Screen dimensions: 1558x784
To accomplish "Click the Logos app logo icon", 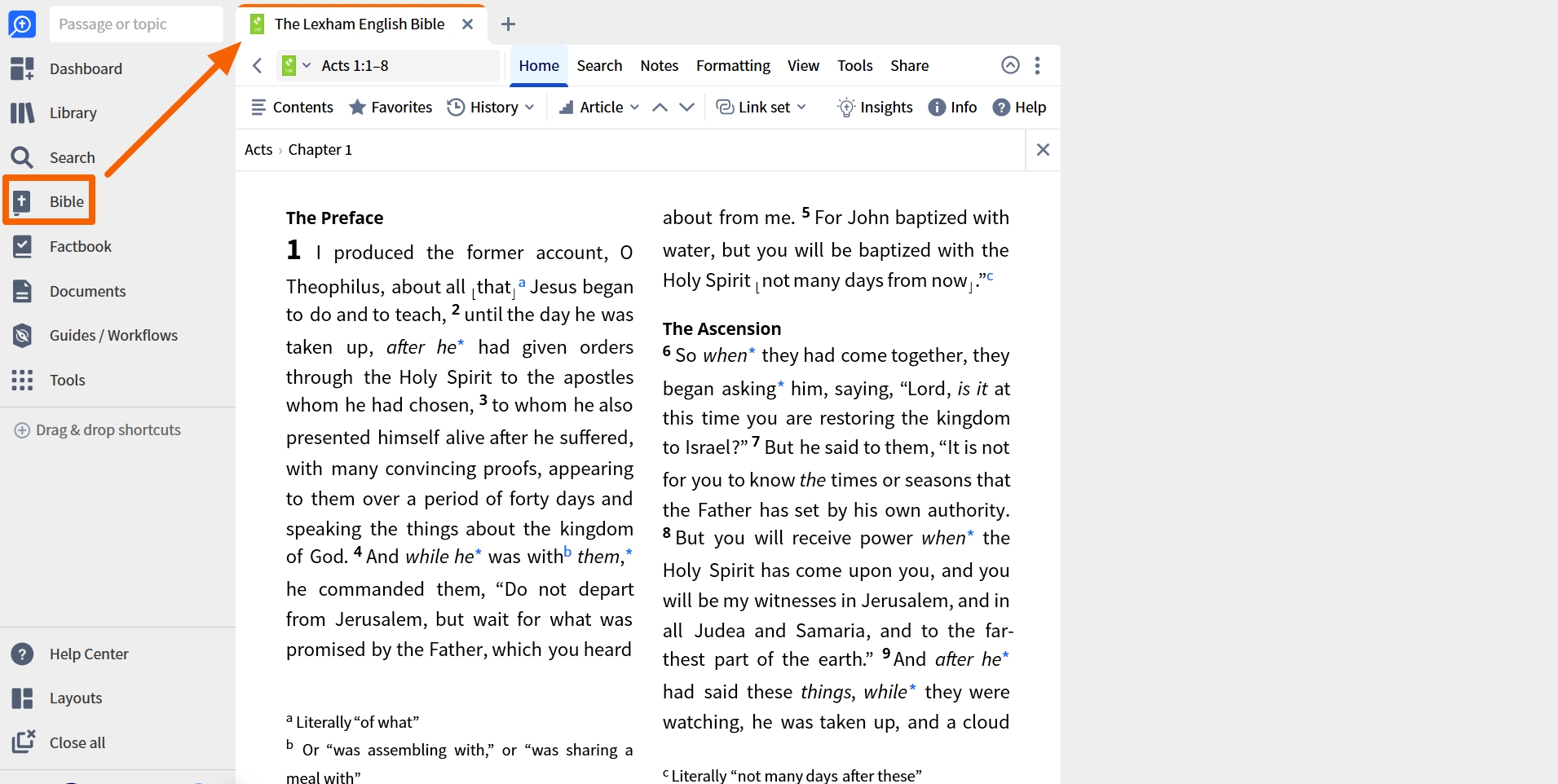I will tap(22, 24).
